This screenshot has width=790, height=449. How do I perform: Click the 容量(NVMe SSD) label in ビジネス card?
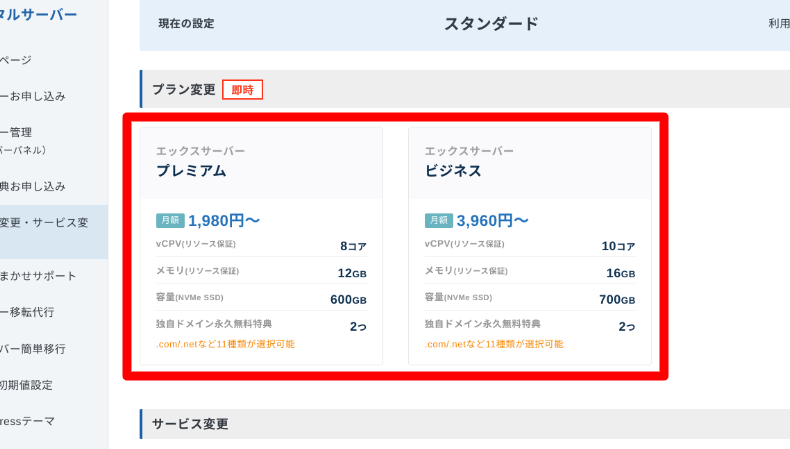point(458,297)
